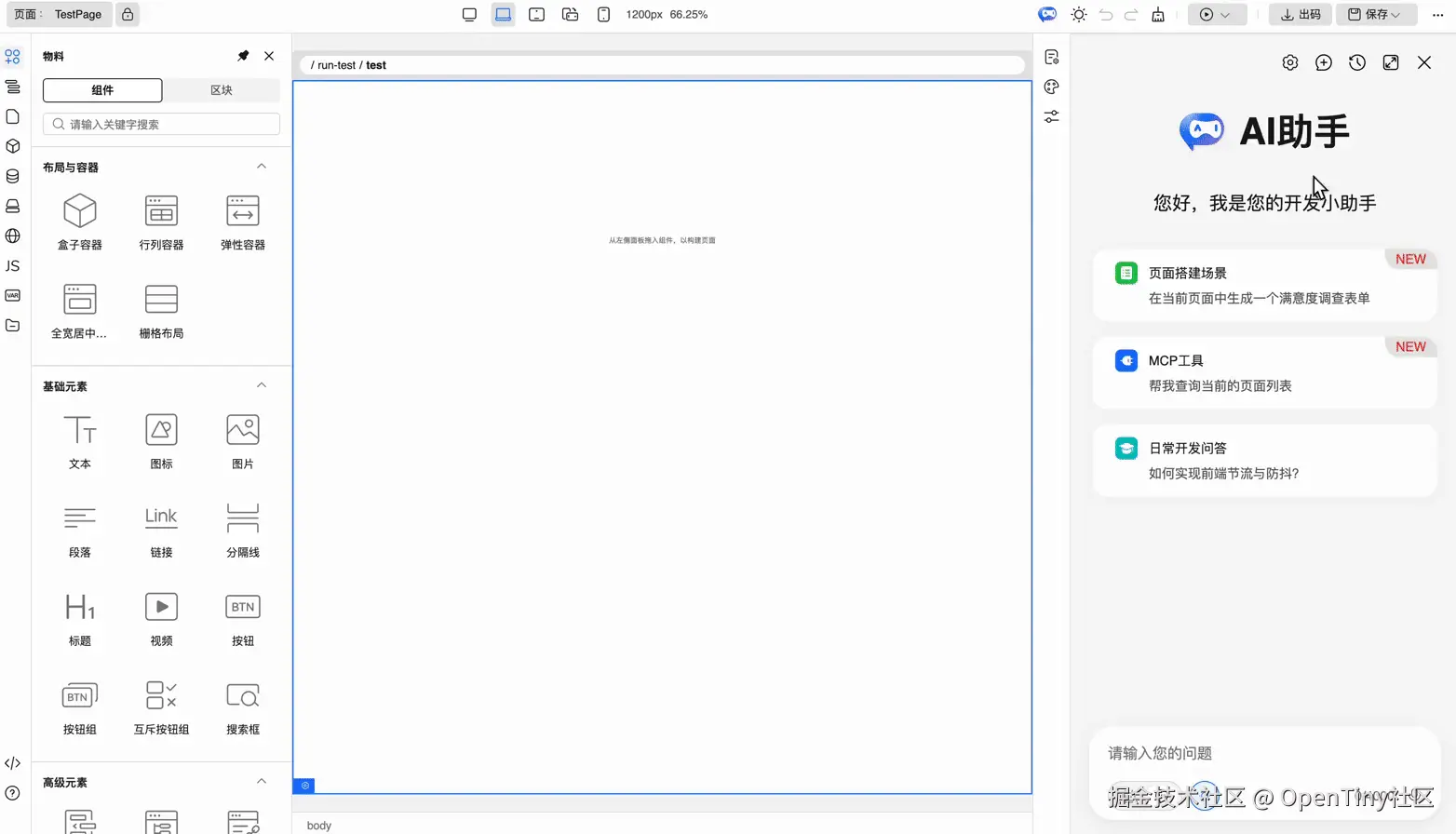The width and height of the screenshot is (1456, 834).
Task: Open the block management cube icon
Action: [x=12, y=146]
